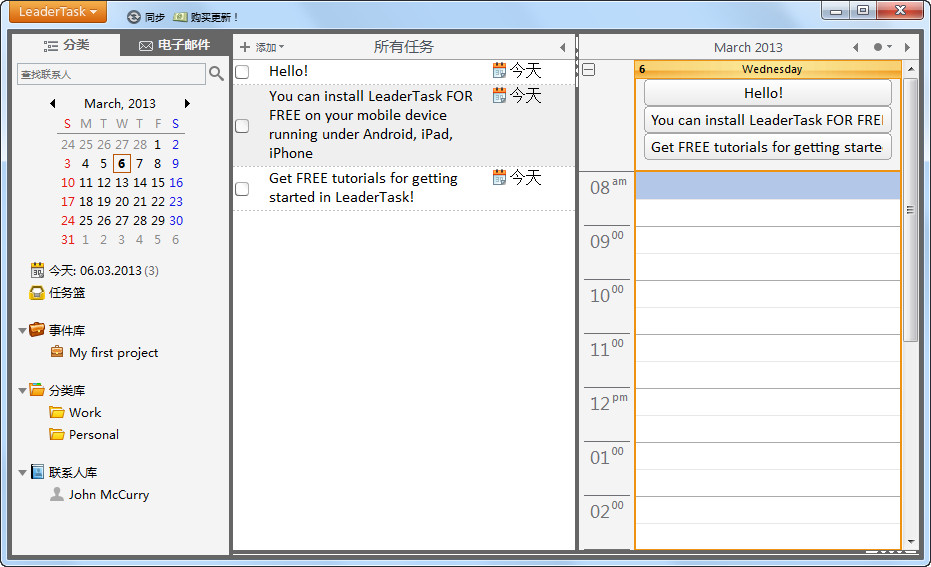The height and width of the screenshot is (567, 931).
Task: Open the calendar view options dot dropdown
Action: point(882,47)
